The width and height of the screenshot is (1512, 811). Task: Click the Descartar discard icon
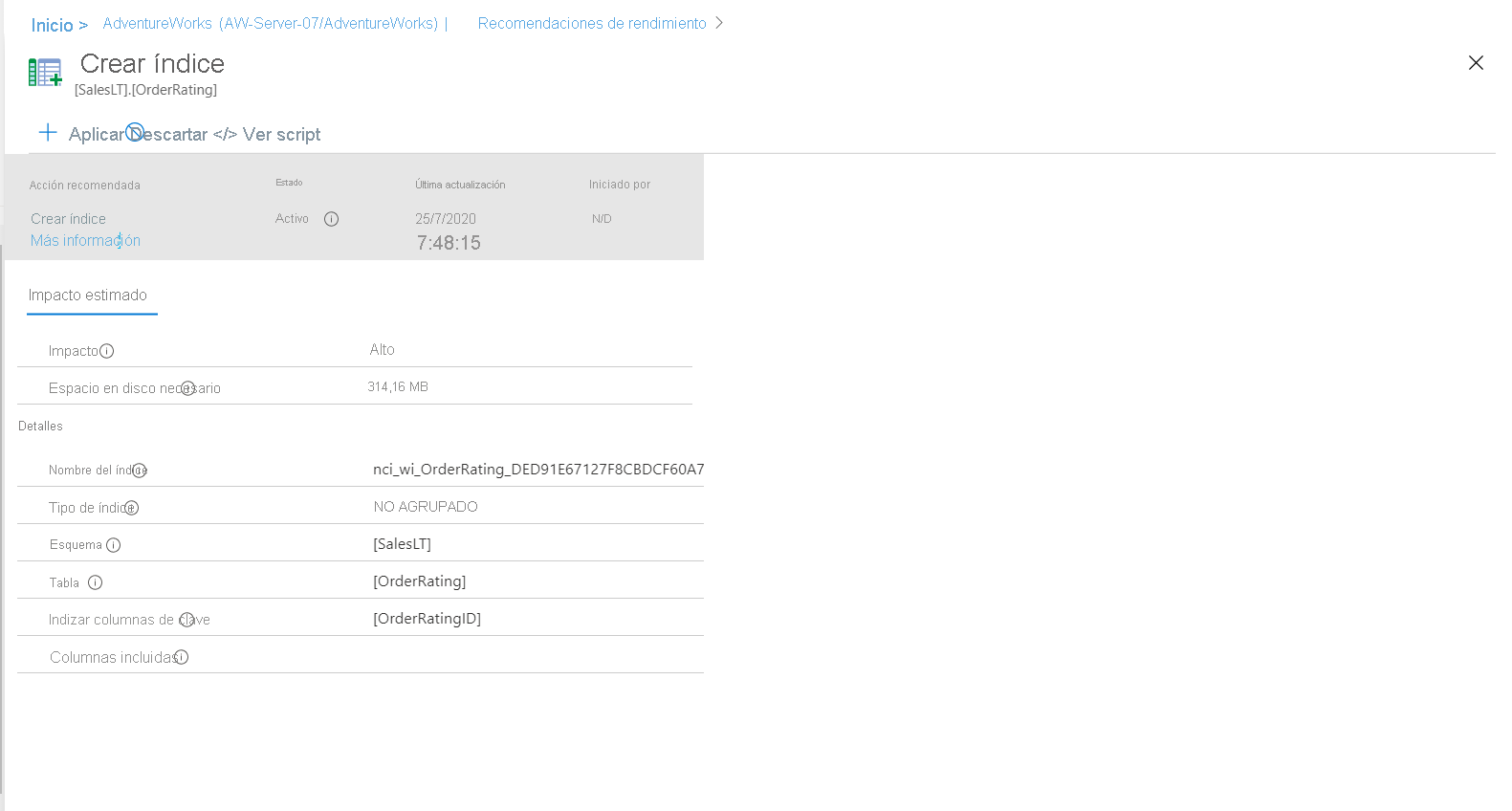coord(135,131)
